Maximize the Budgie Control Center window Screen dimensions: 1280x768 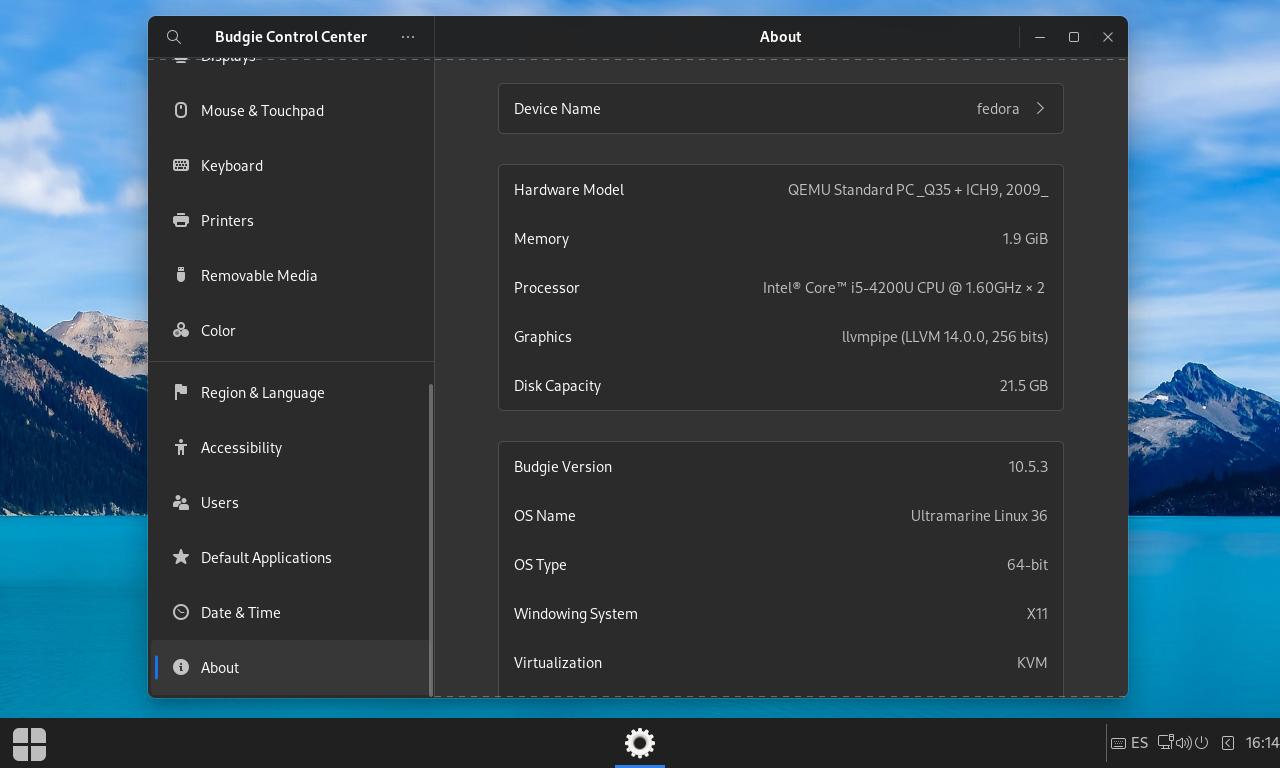coord(1074,37)
